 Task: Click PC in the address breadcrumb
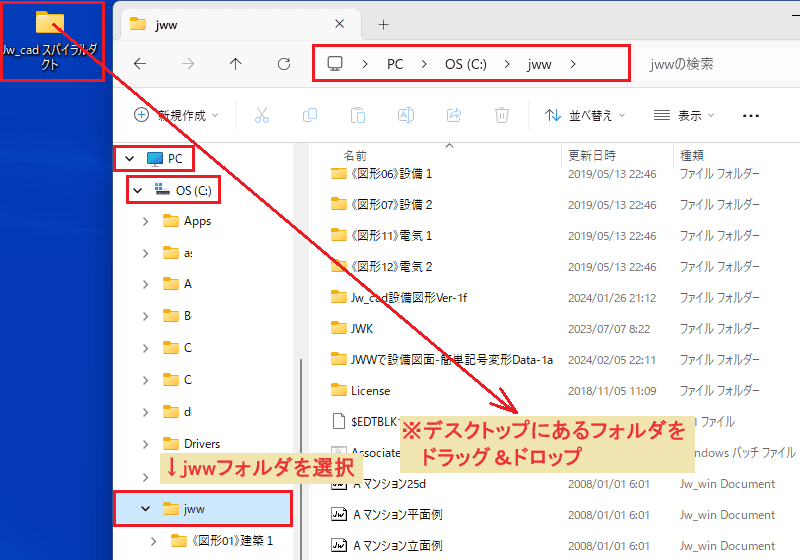395,64
